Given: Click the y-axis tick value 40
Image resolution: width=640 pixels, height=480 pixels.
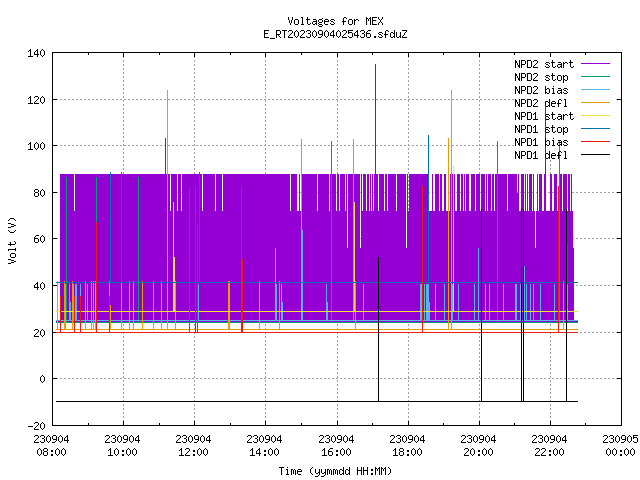Looking at the screenshot, I should coord(39,286).
